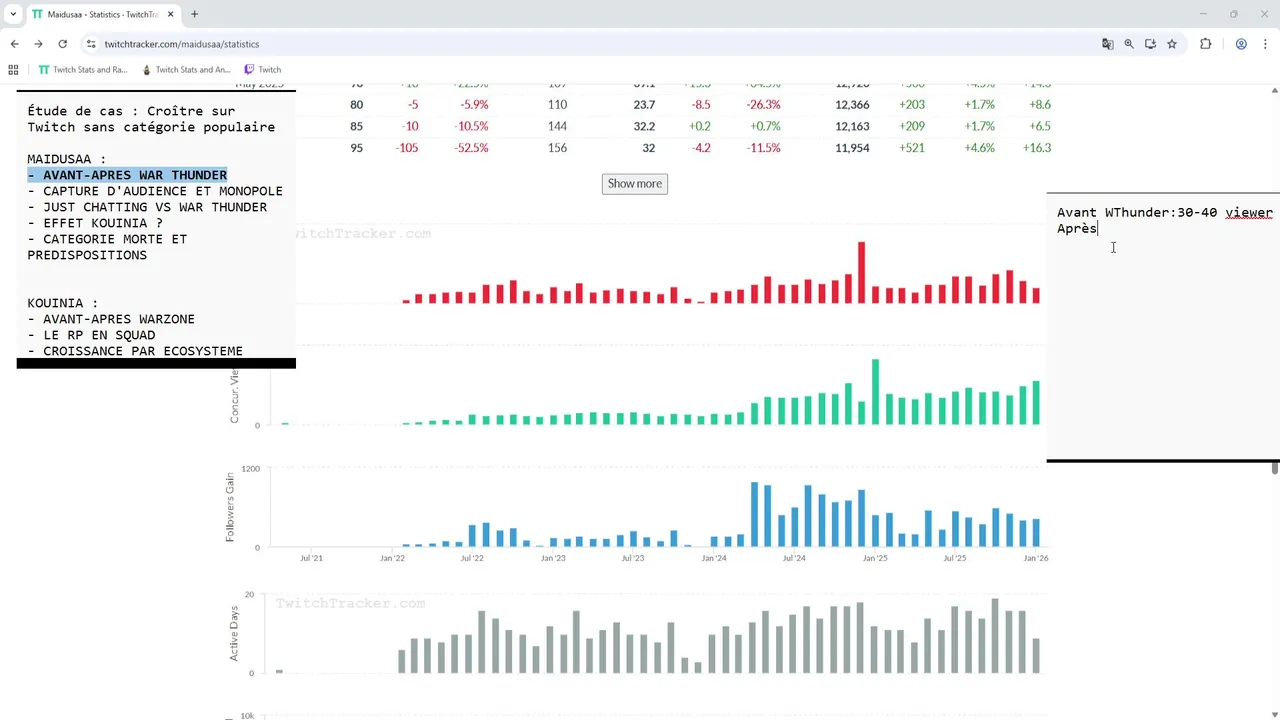Click the underlined word viewer in notes
This screenshot has height=720, width=1280.
(x=1249, y=213)
